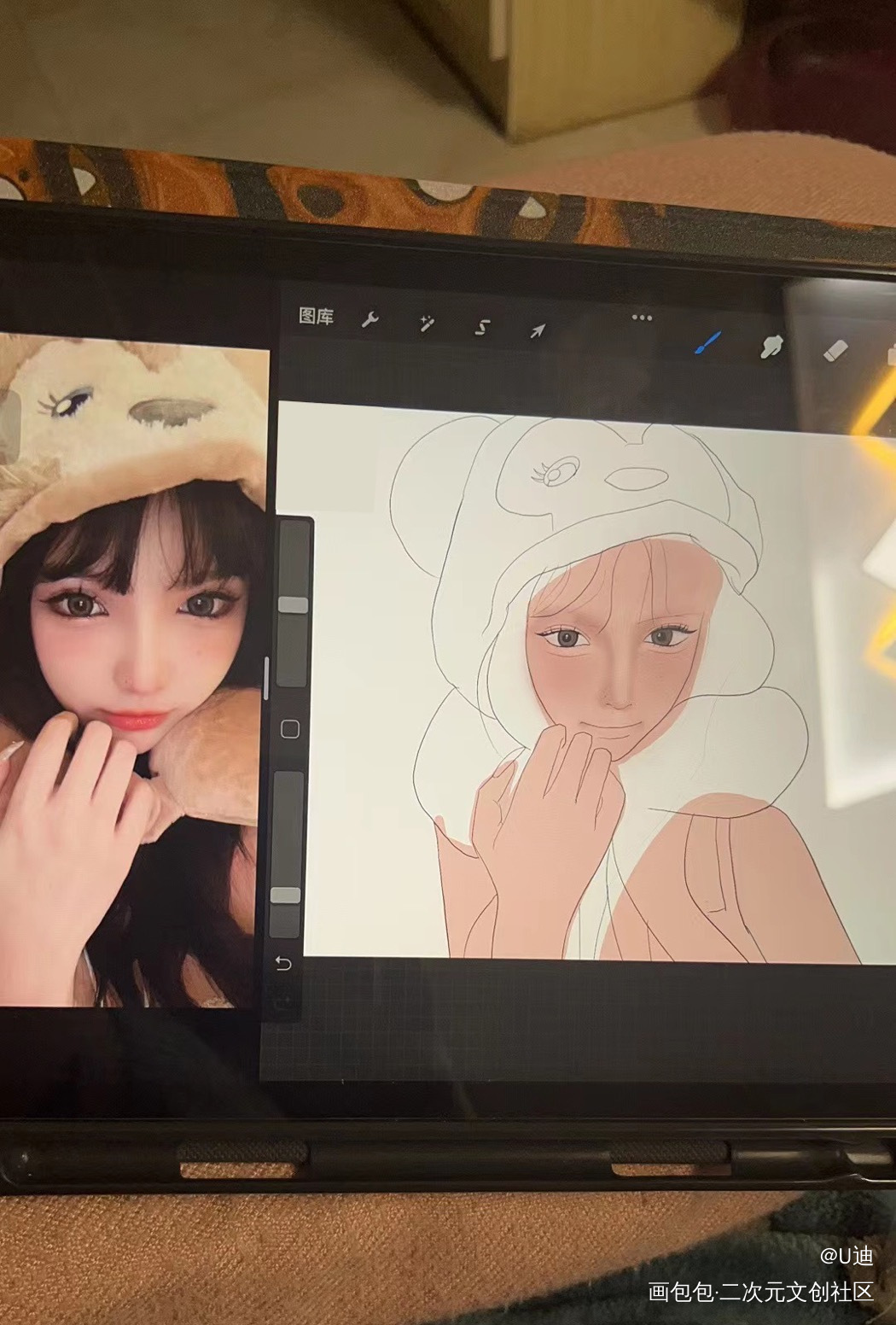This screenshot has width=896, height=1325.
Task: Select the Transform arrow tool
Action: (538, 330)
